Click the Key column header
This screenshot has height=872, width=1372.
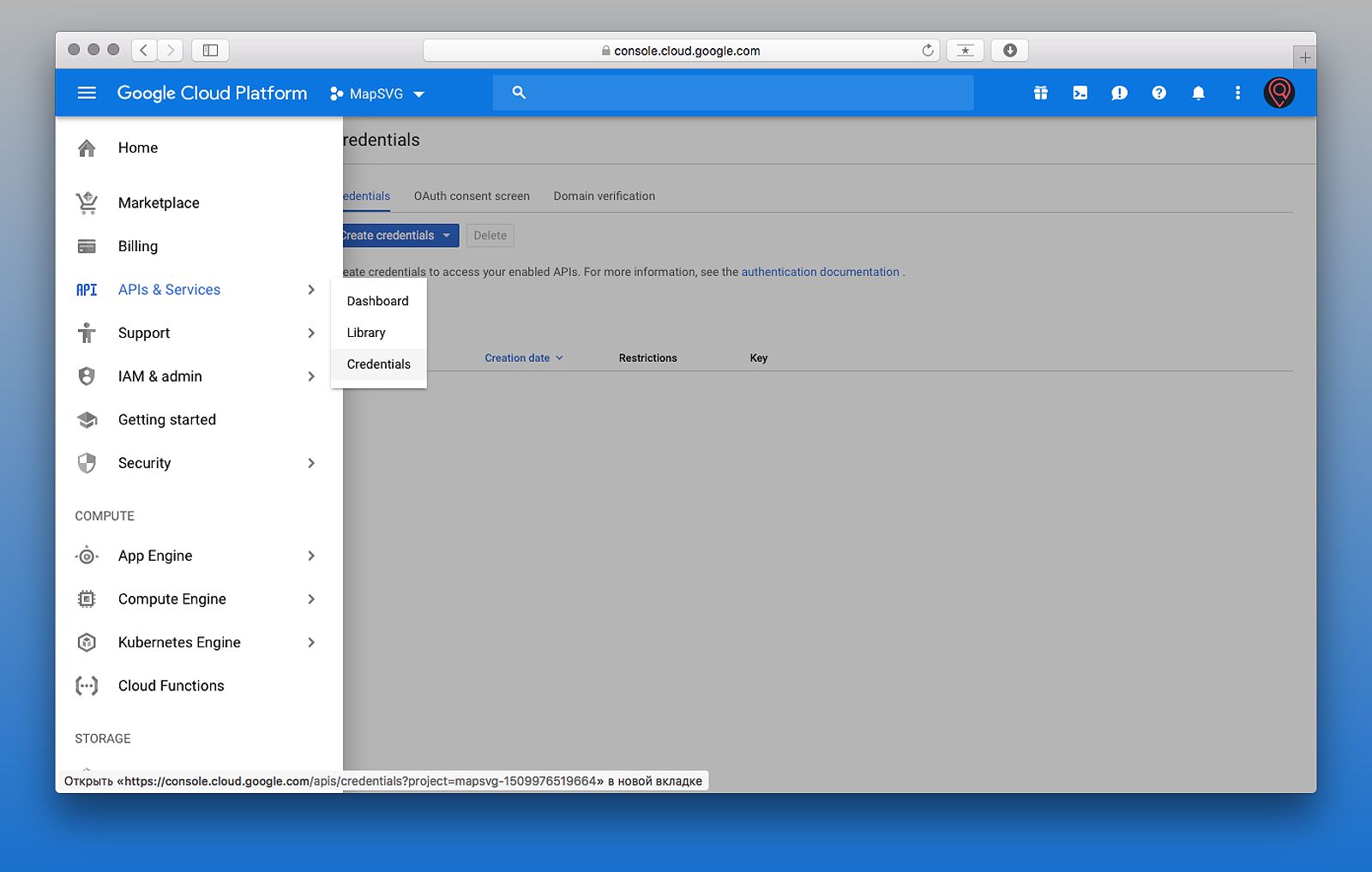(759, 358)
